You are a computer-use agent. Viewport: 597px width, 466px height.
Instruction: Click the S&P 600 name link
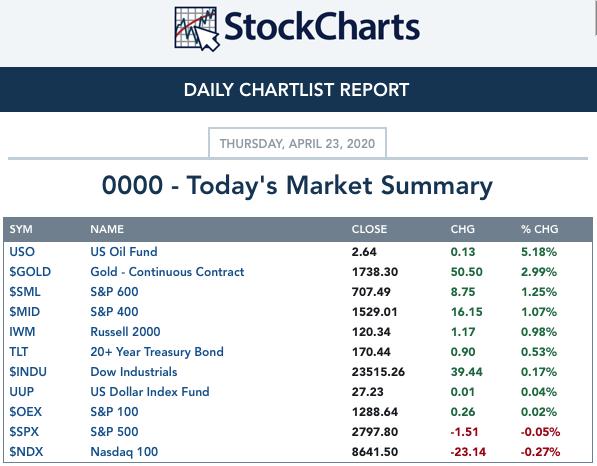[114, 292]
